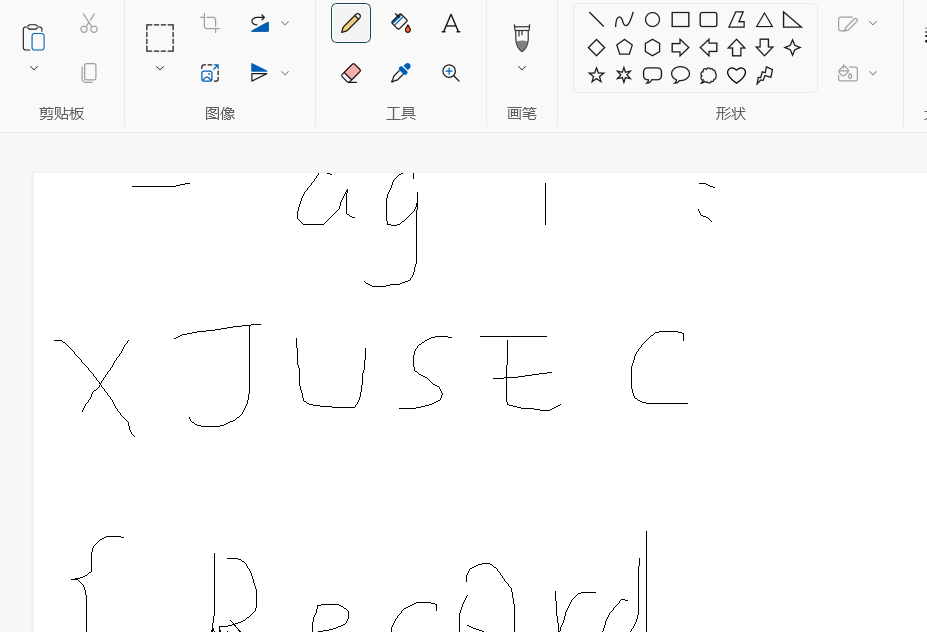Click the Magnifier zoom tool
The height and width of the screenshot is (632, 927).
tap(451, 73)
